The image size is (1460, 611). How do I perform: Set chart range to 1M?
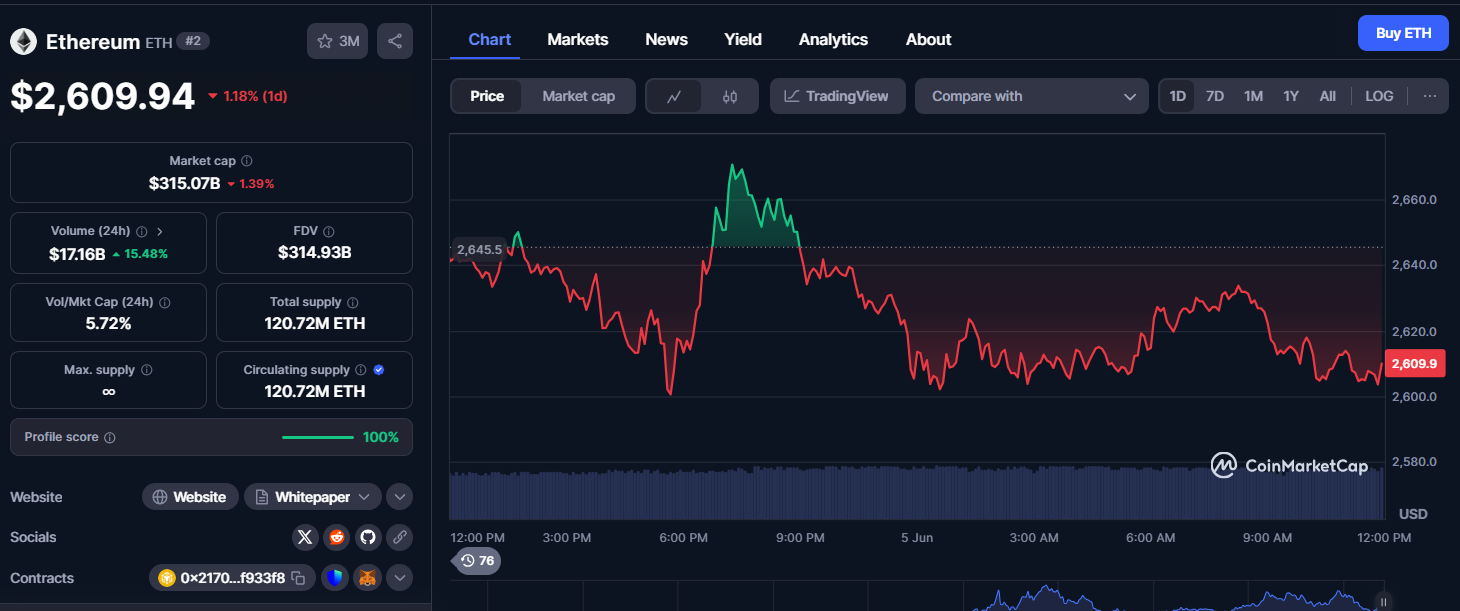point(1253,96)
